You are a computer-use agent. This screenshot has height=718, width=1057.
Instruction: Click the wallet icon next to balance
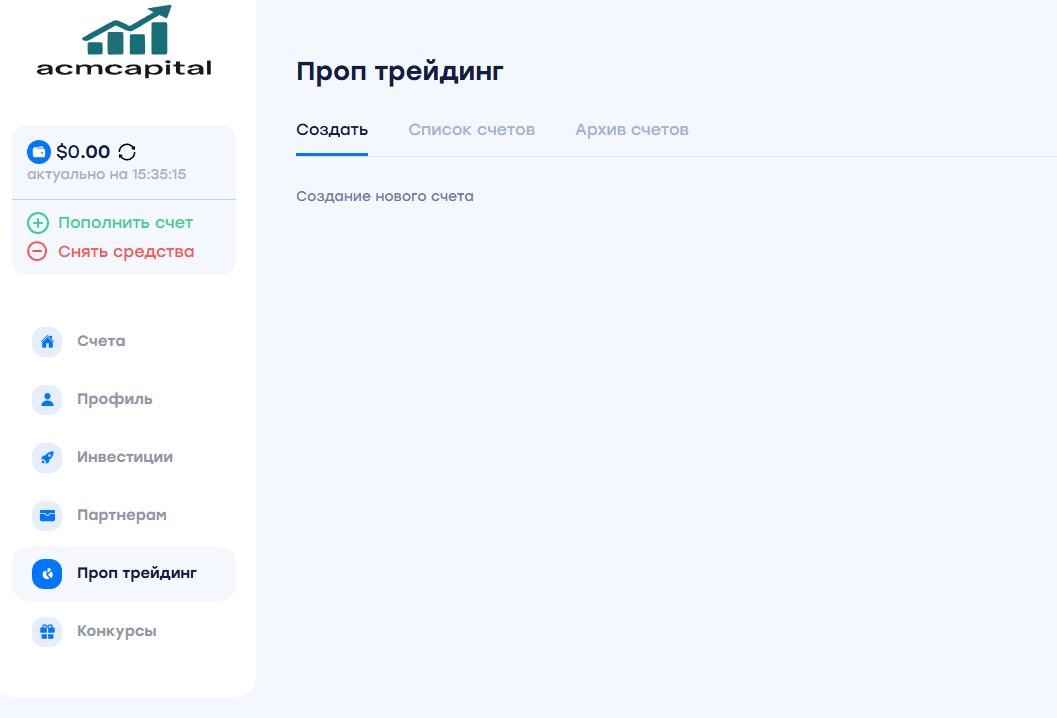pos(38,151)
